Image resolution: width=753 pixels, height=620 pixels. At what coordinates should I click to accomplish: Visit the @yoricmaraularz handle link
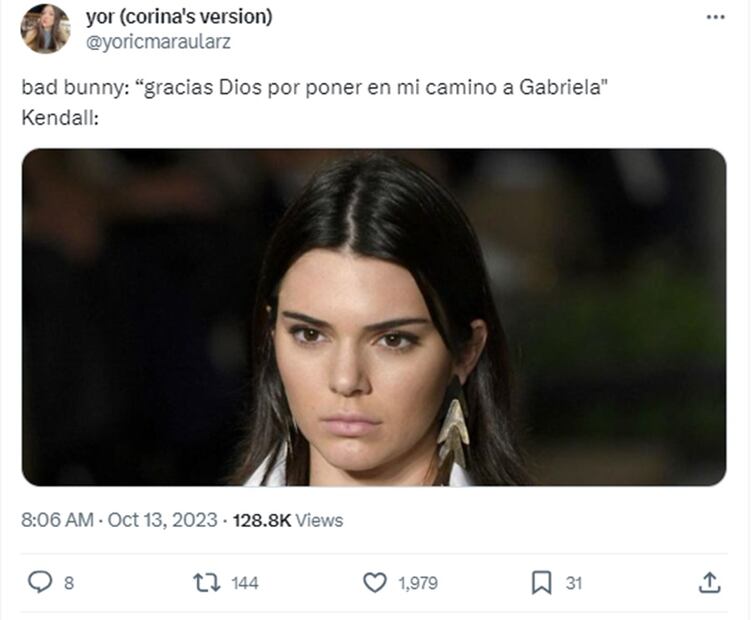click(x=158, y=42)
